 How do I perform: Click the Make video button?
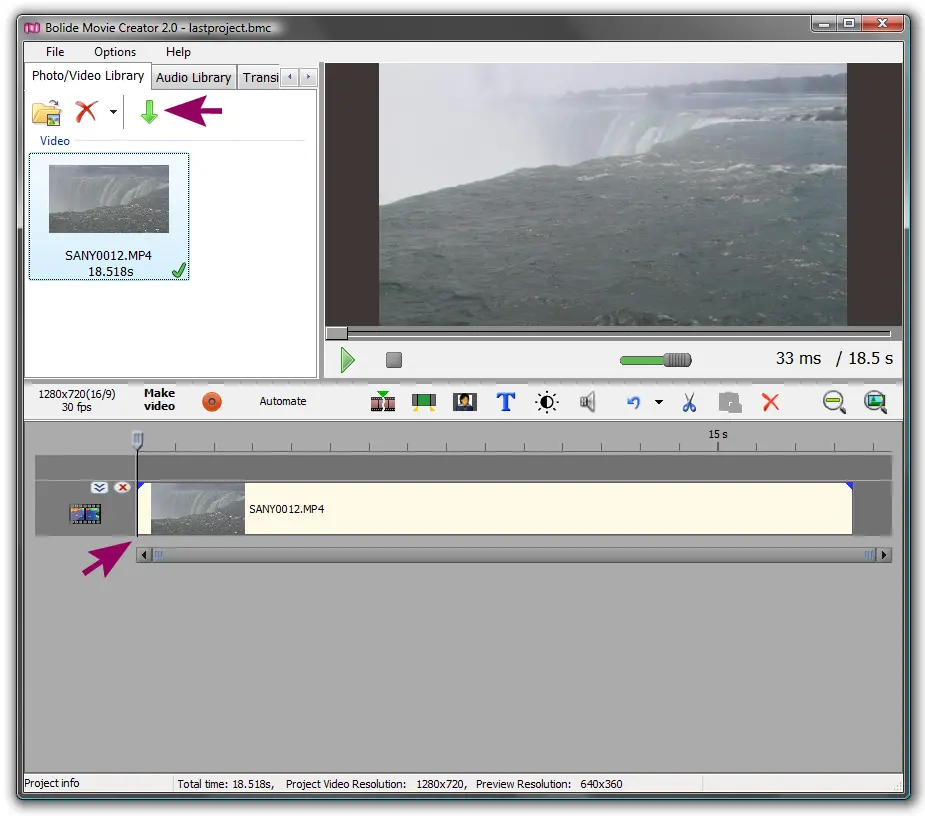[x=159, y=400]
